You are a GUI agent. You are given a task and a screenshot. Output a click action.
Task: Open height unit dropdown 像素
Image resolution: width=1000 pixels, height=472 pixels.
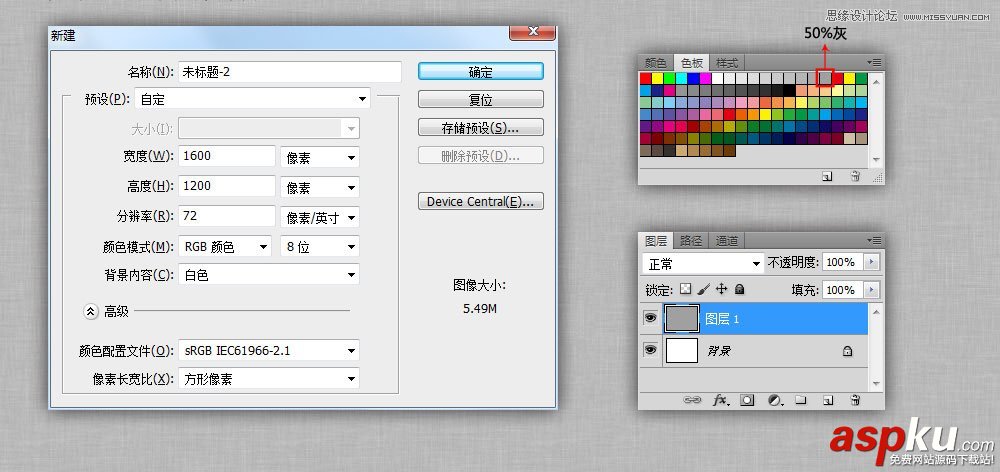320,188
